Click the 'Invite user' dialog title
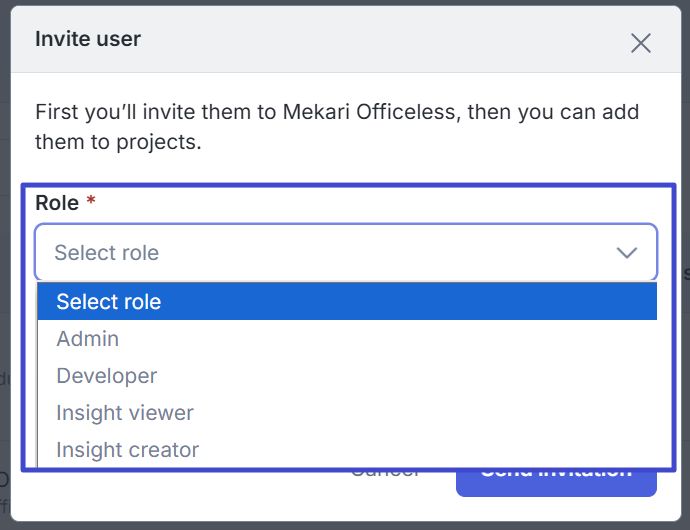 pyautogui.click(x=88, y=40)
